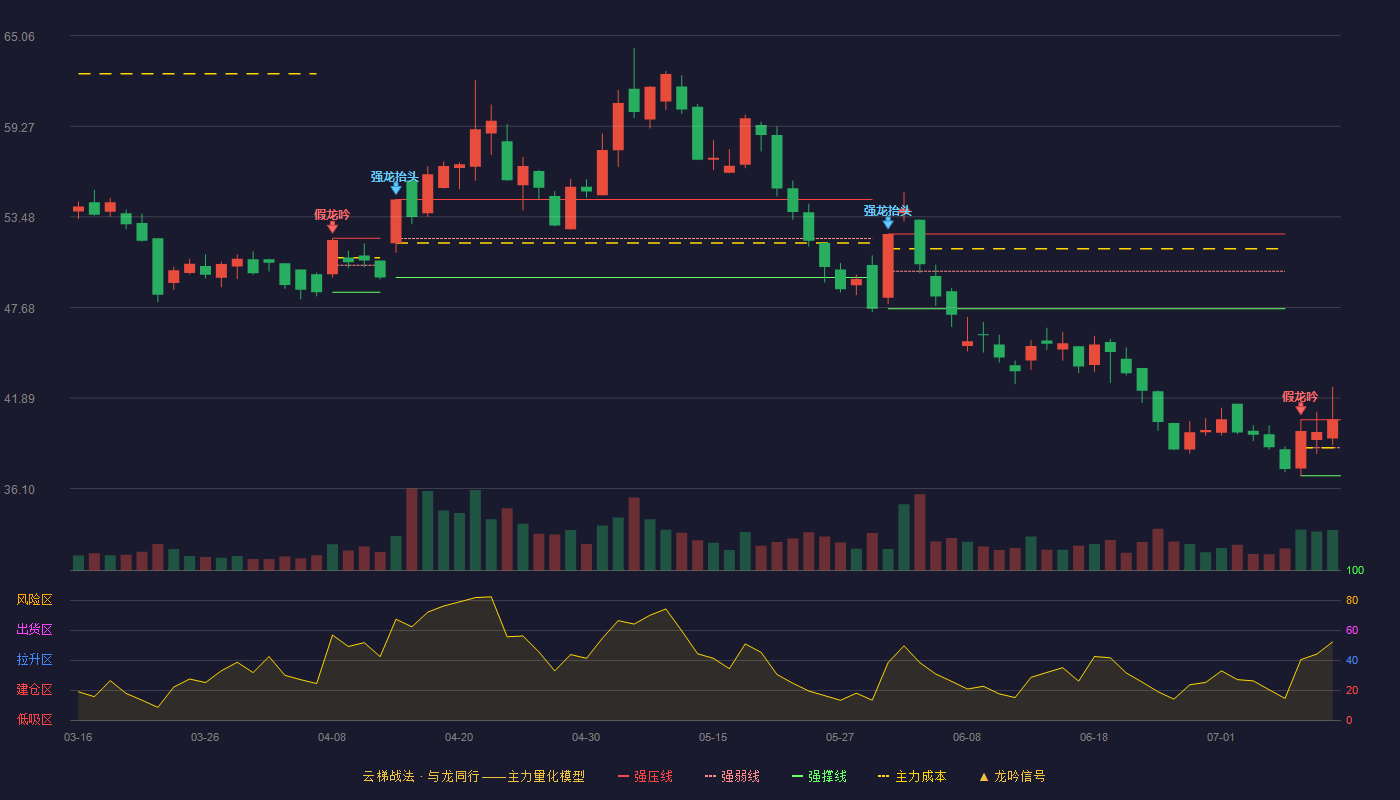Click the orange 80 indicator axis value
Image resolution: width=1400 pixels, height=800 pixels.
tap(1352, 601)
